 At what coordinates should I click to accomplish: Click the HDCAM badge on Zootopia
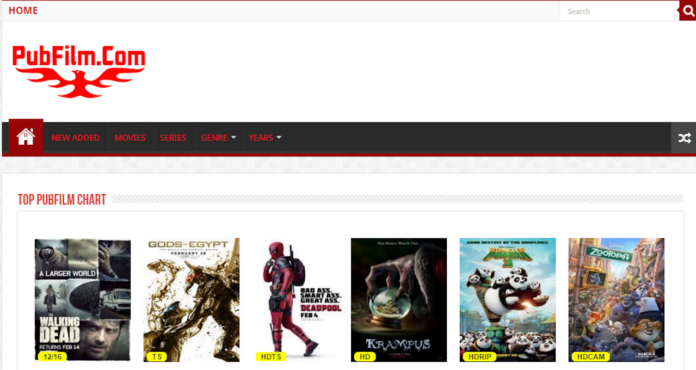591,356
